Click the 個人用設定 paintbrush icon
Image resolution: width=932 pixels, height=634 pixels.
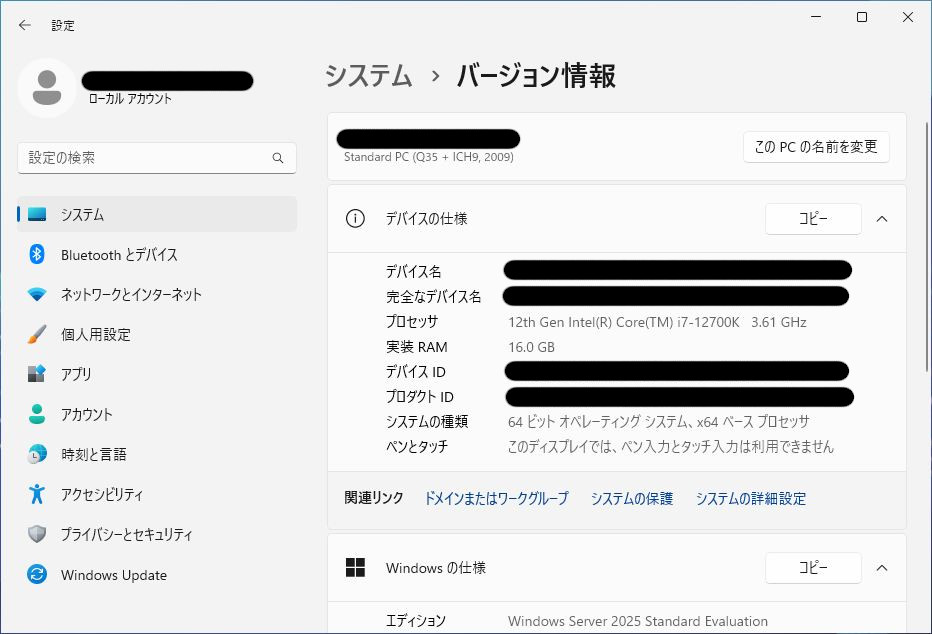pyautogui.click(x=37, y=334)
